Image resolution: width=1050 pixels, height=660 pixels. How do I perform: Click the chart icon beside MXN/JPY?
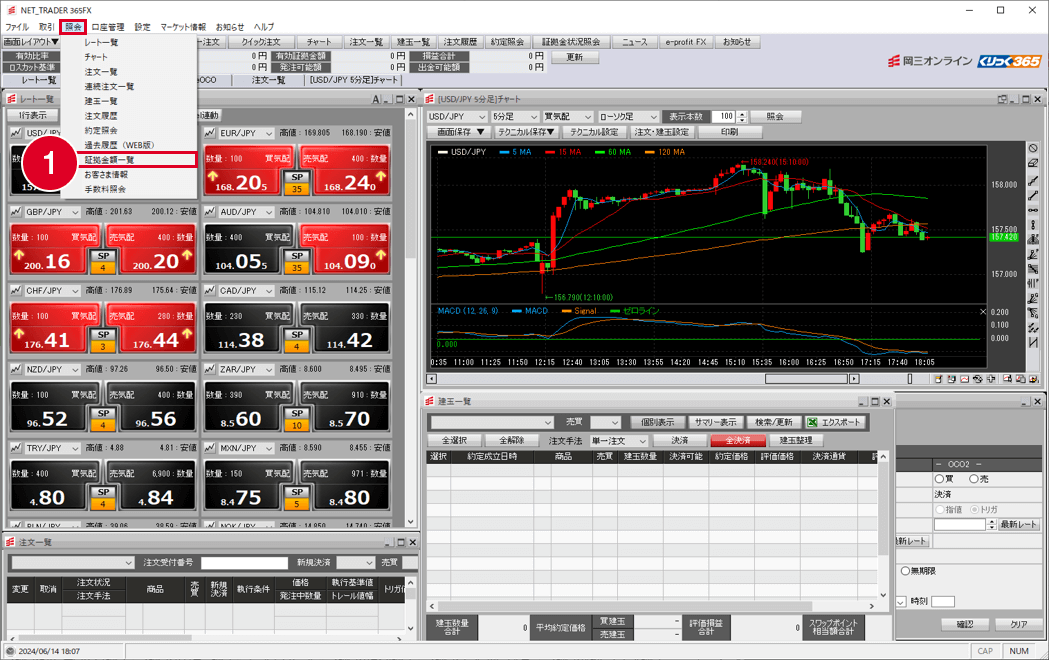[x=210, y=448]
